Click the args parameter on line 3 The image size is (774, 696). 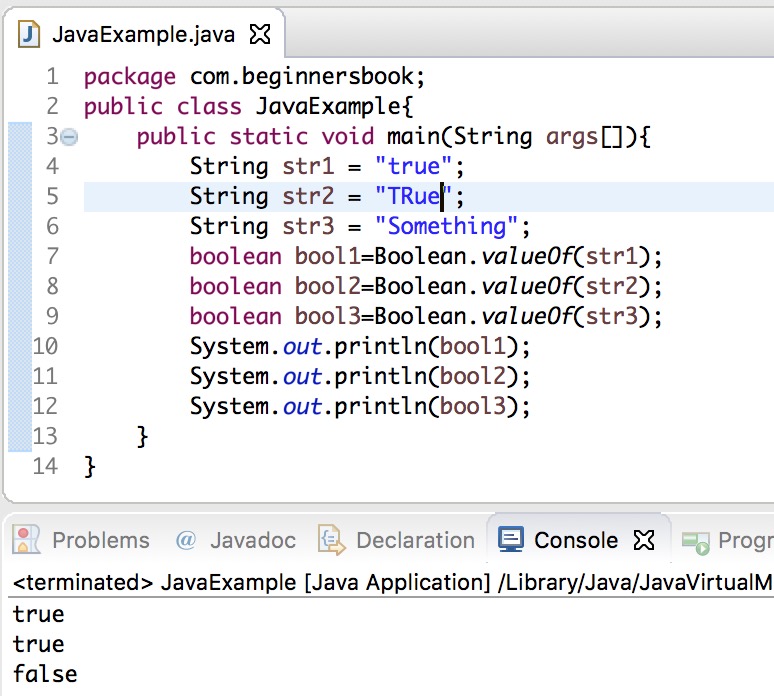pos(572,138)
